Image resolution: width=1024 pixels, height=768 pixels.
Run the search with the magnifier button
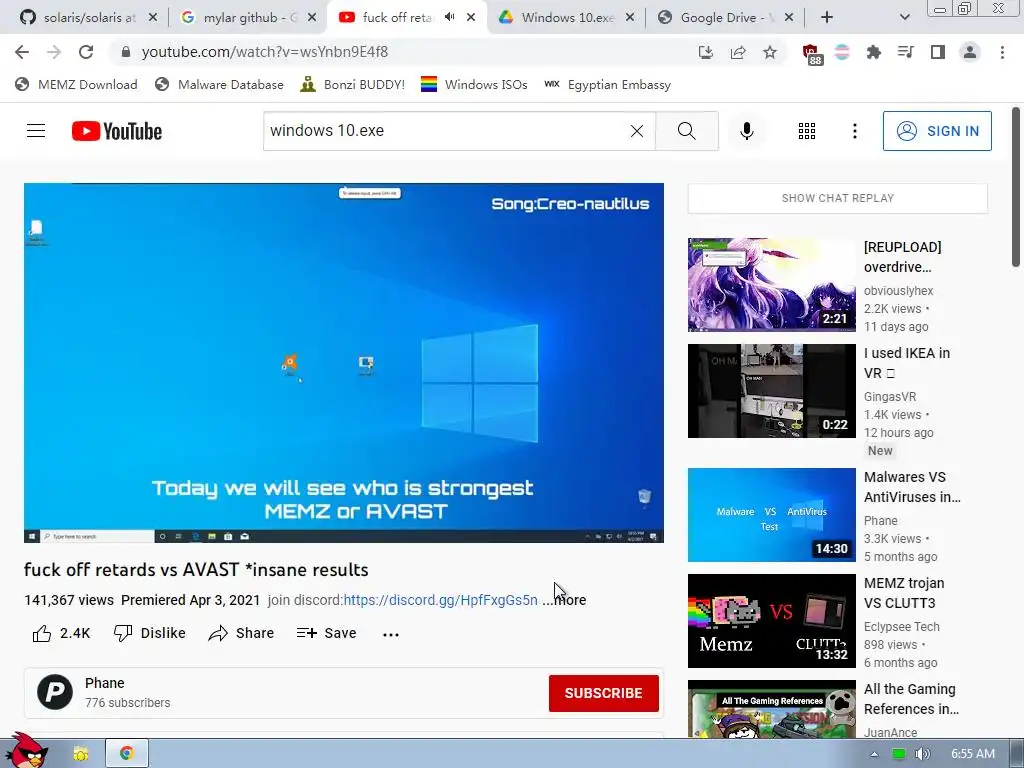(x=686, y=131)
